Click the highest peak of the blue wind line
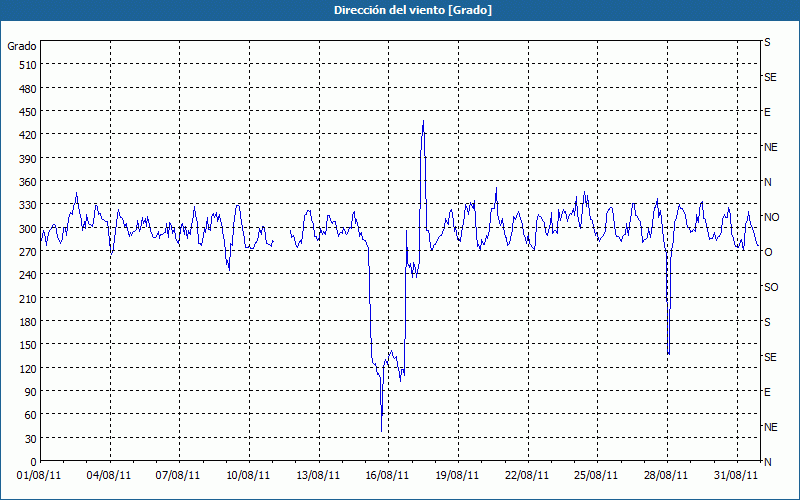The image size is (800, 500). coord(423,121)
